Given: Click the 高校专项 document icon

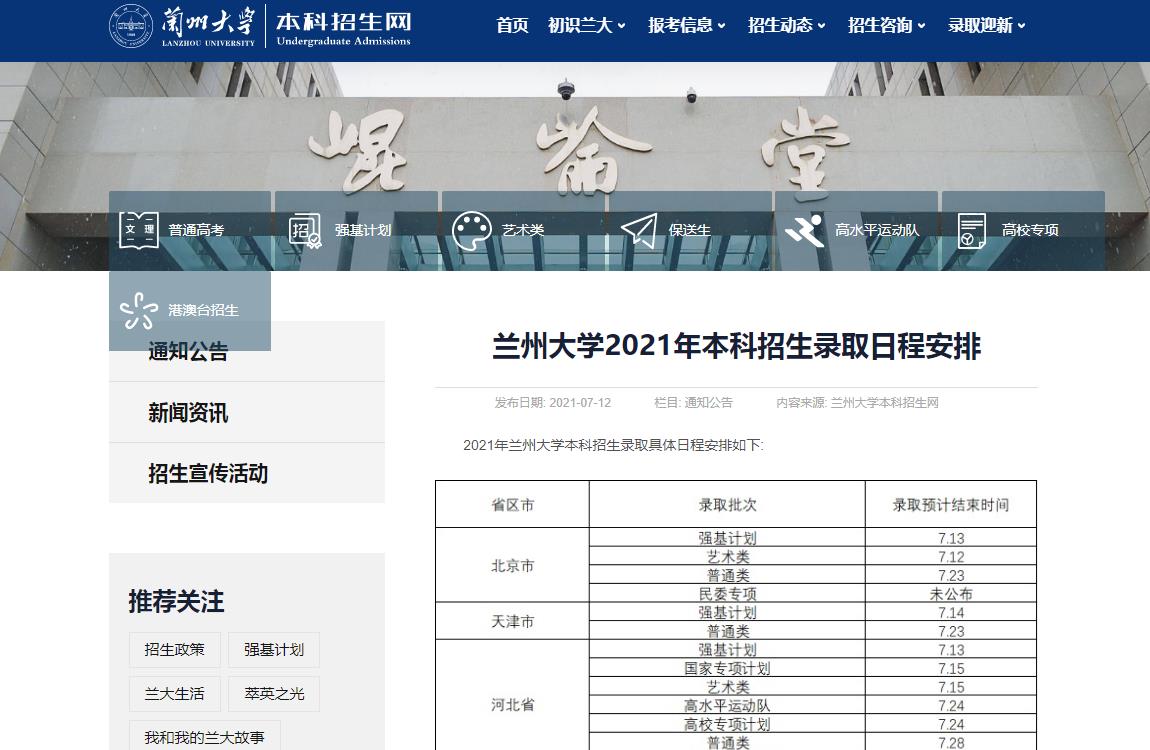Looking at the screenshot, I should (x=971, y=230).
